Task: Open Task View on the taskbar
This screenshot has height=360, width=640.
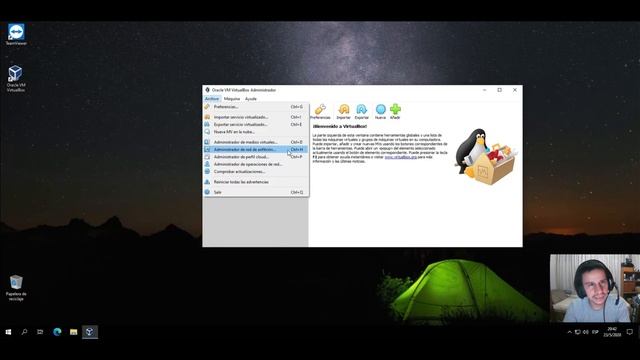Action: coord(40,332)
